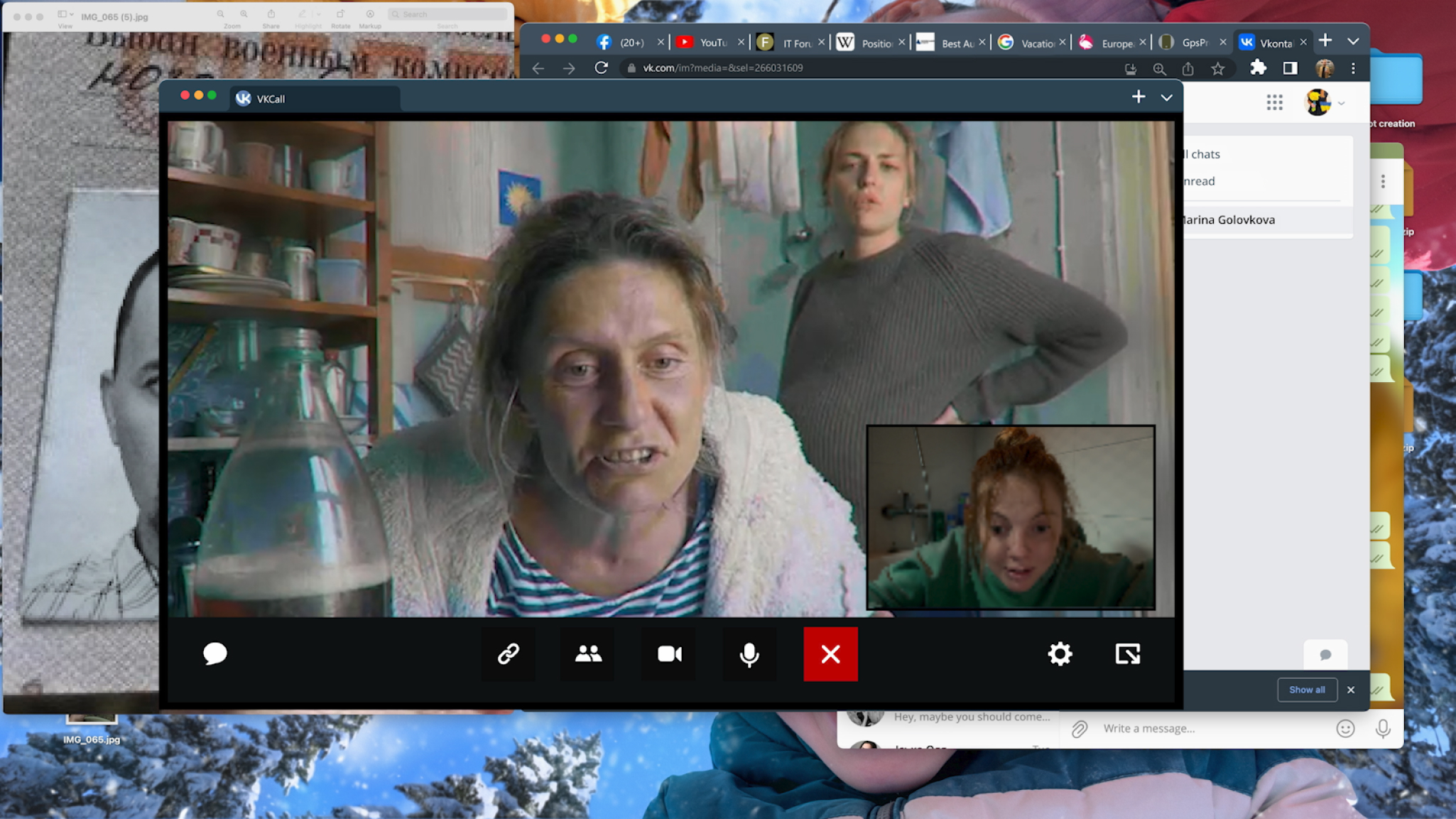This screenshot has width=1456, height=819.
Task: Go forward in the Chrome browser
Action: coord(569,68)
